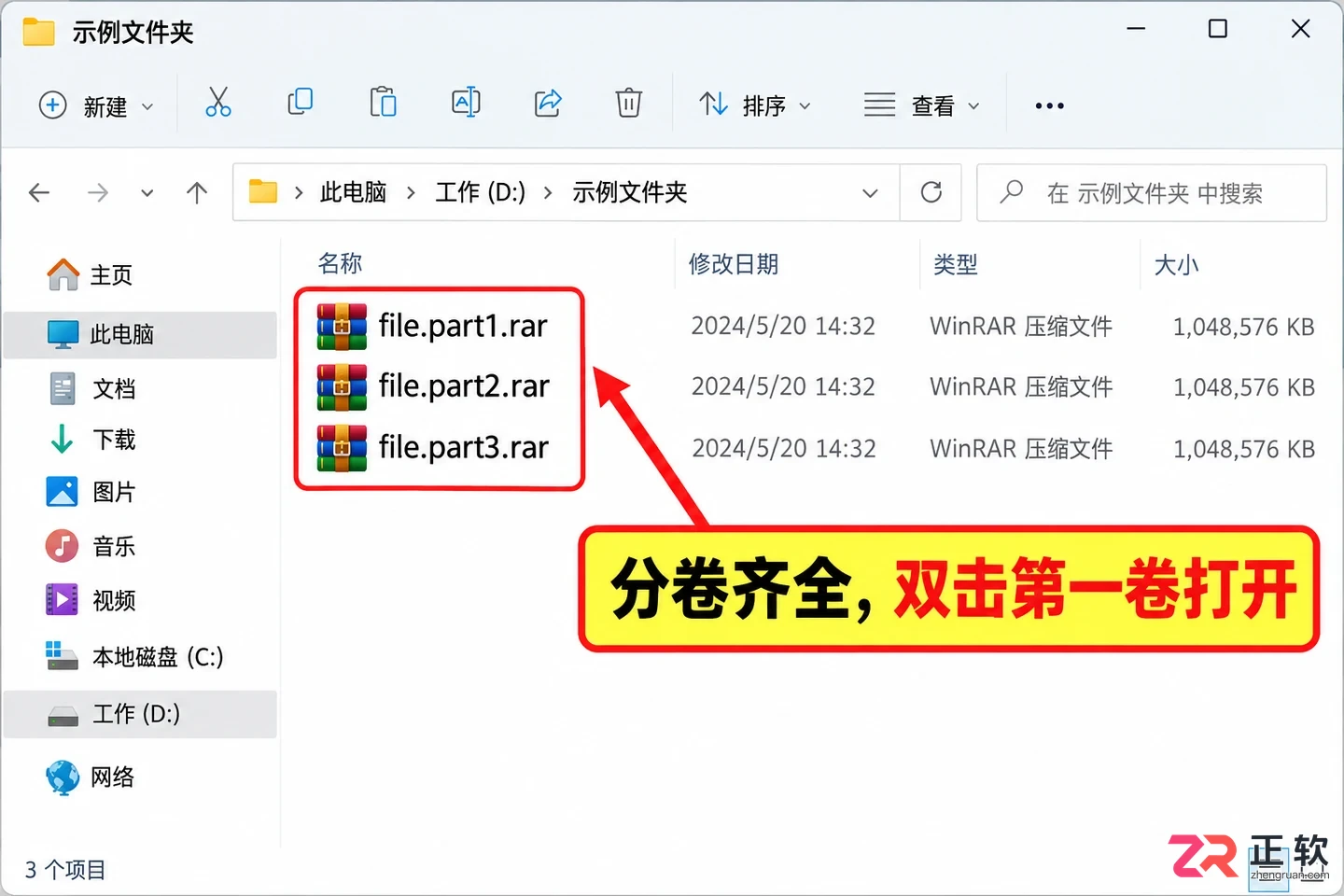The height and width of the screenshot is (896, 1344).
Task: Click the Delete trash can icon
Action: pos(629,103)
